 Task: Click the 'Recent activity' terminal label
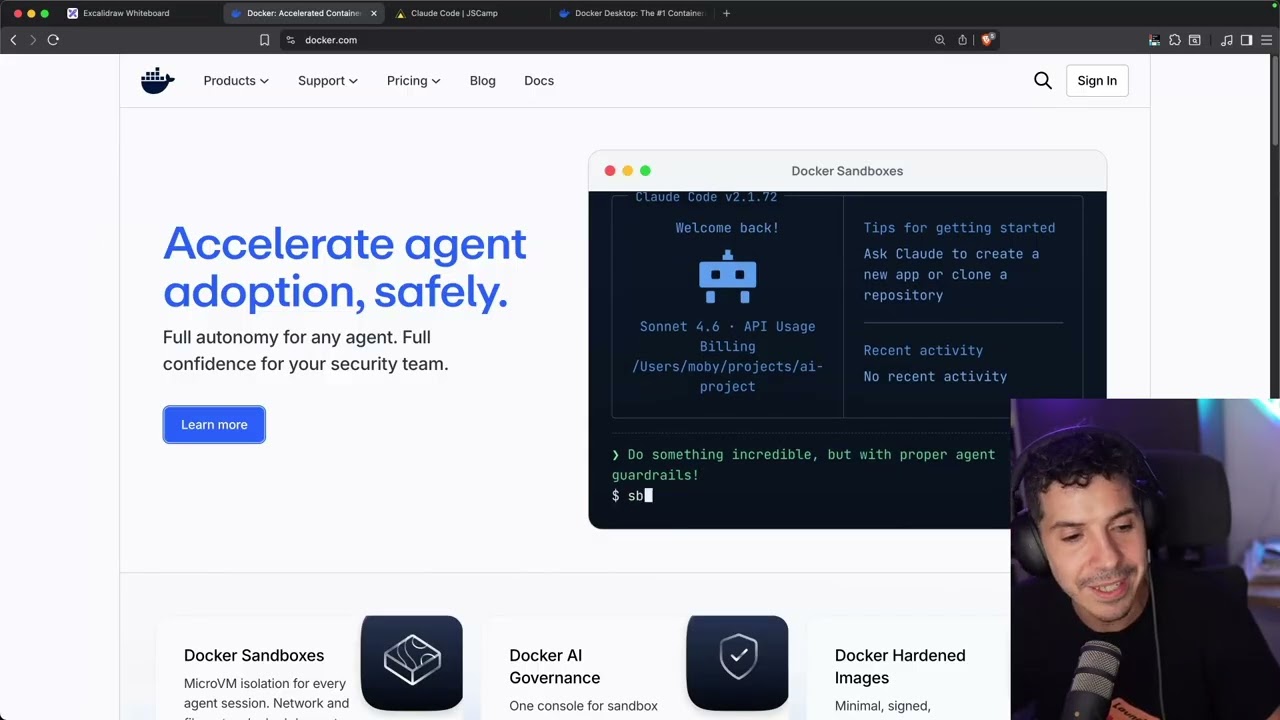coord(923,351)
